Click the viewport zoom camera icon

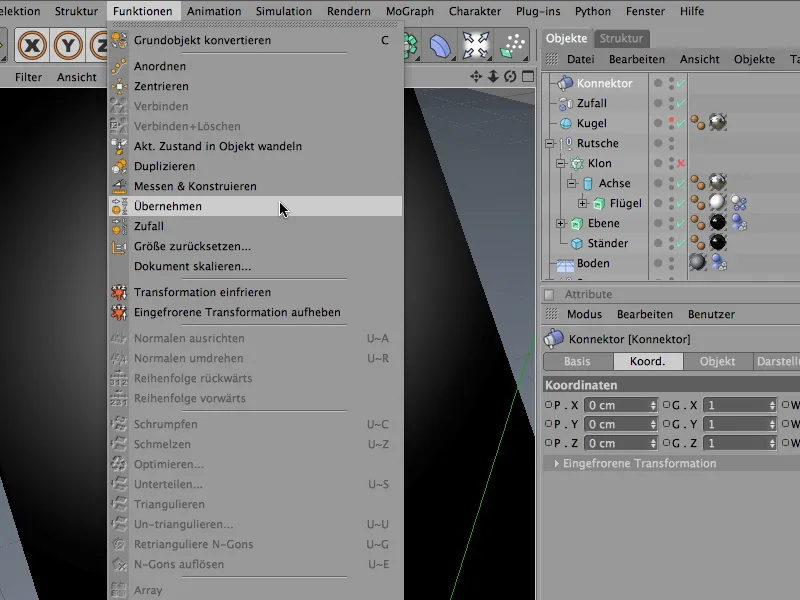click(x=493, y=77)
